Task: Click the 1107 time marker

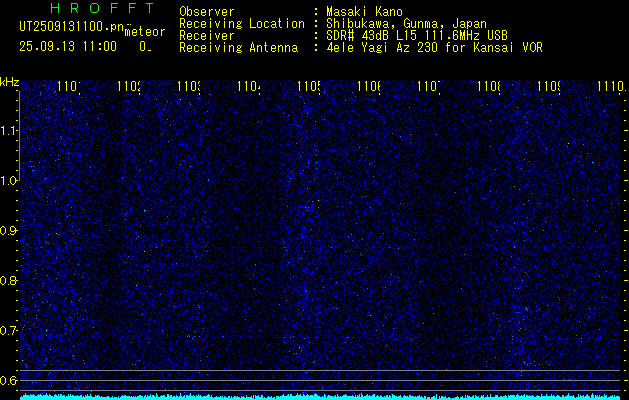Action: click(x=429, y=86)
